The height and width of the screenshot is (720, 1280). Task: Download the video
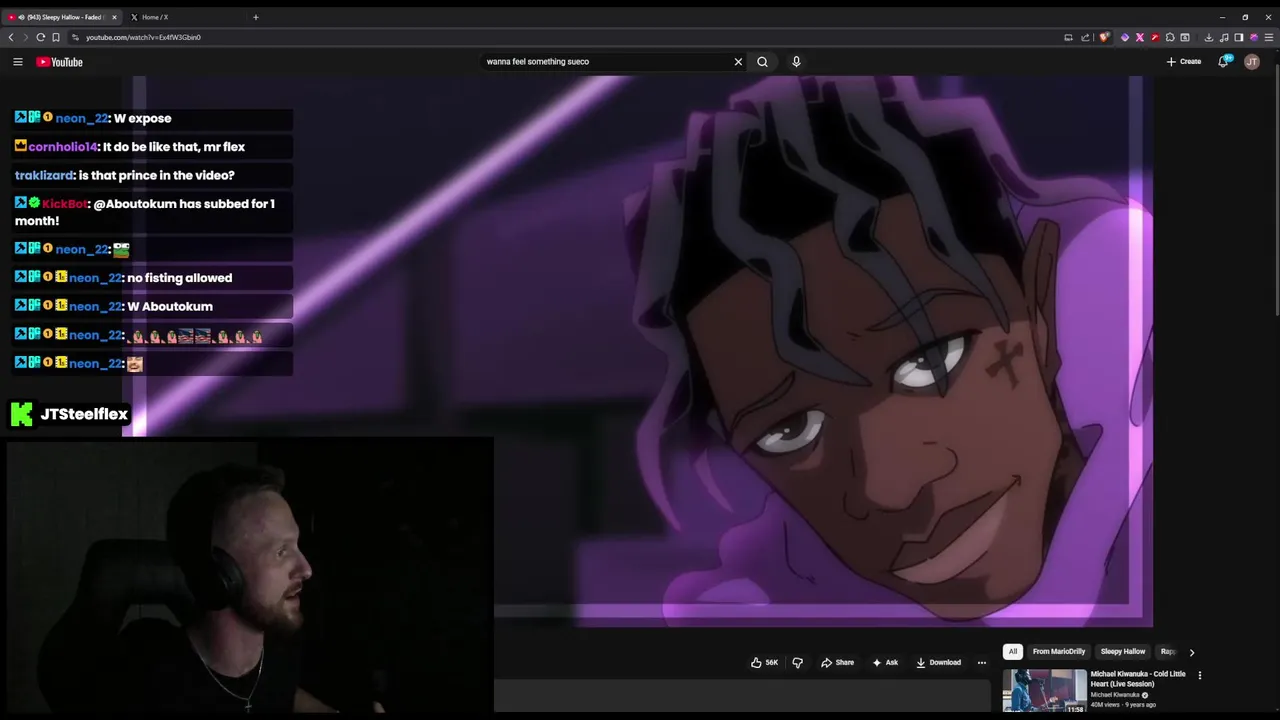[x=939, y=662]
